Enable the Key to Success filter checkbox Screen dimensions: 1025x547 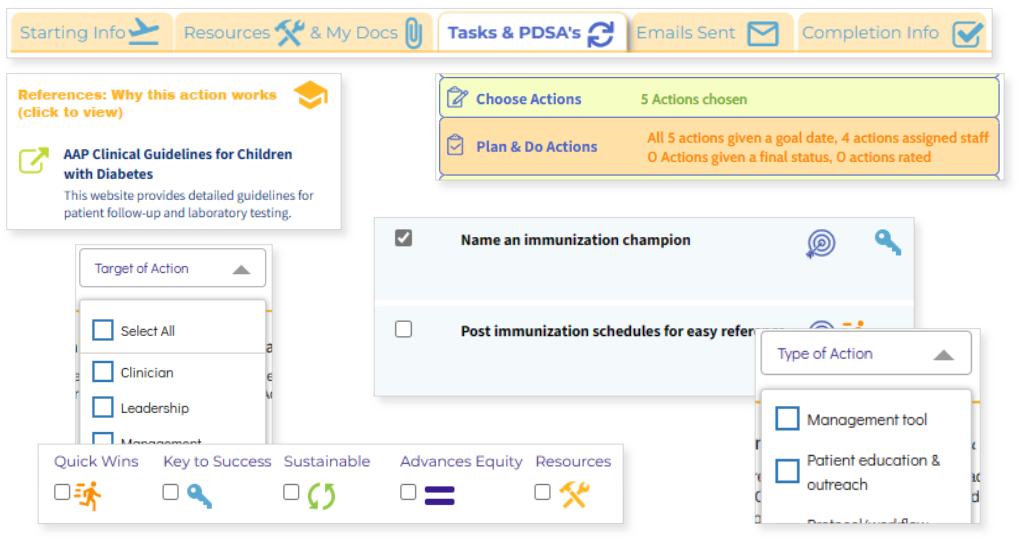(170, 491)
